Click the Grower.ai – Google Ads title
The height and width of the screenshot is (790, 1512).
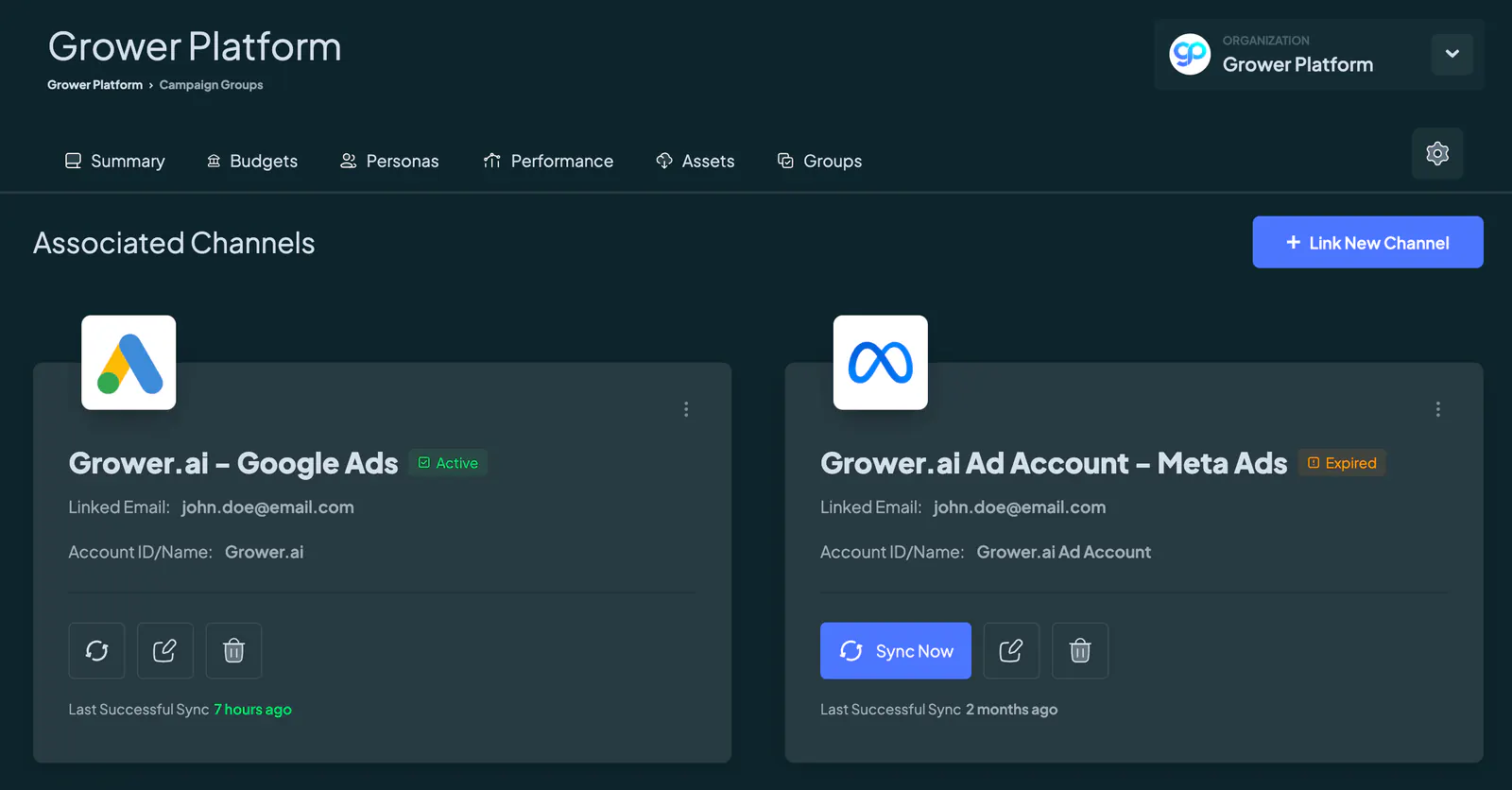point(233,463)
